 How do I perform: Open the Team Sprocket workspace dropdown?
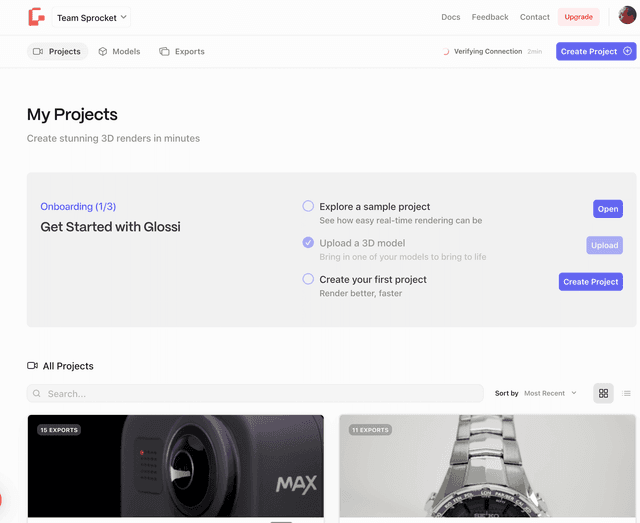pyautogui.click(x=91, y=18)
